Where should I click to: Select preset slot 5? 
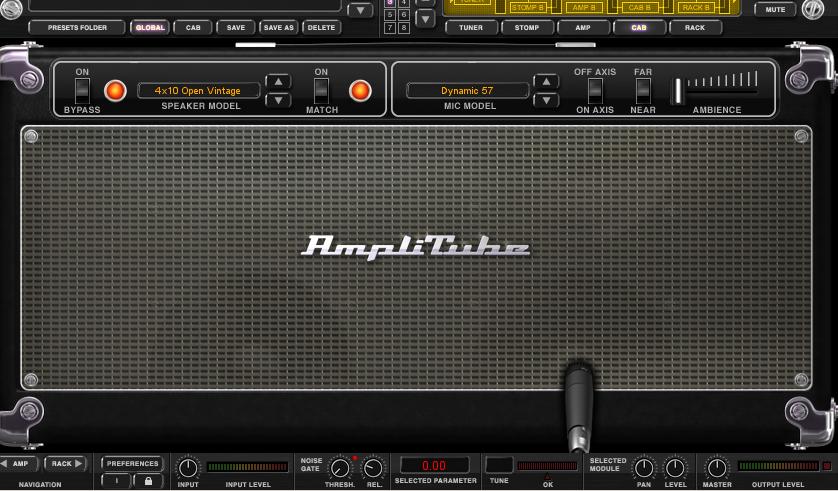390,14
